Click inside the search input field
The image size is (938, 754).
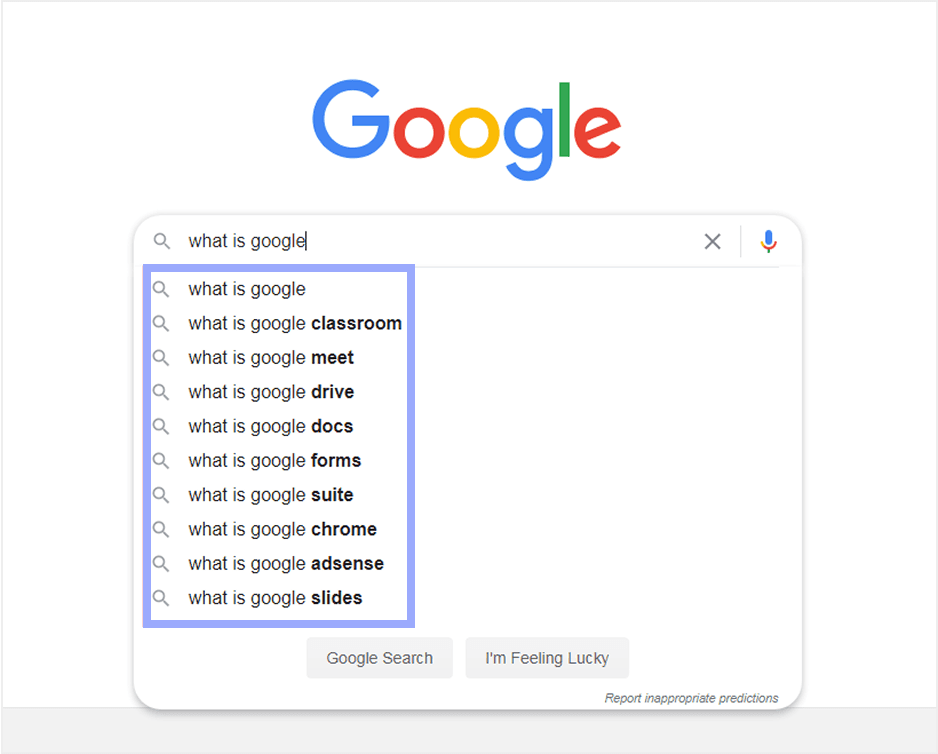(x=400, y=241)
